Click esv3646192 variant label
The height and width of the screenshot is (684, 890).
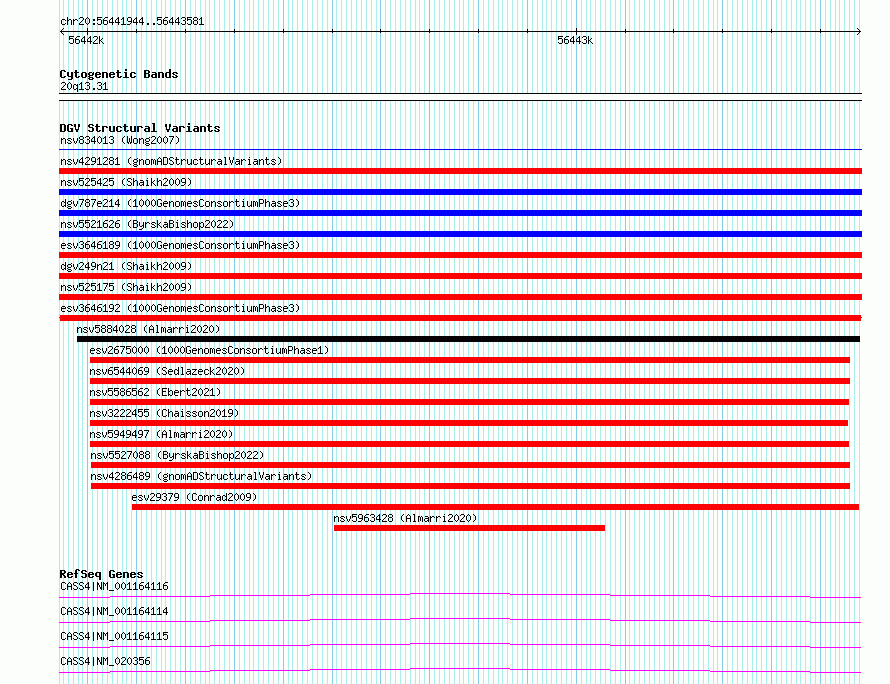point(180,308)
